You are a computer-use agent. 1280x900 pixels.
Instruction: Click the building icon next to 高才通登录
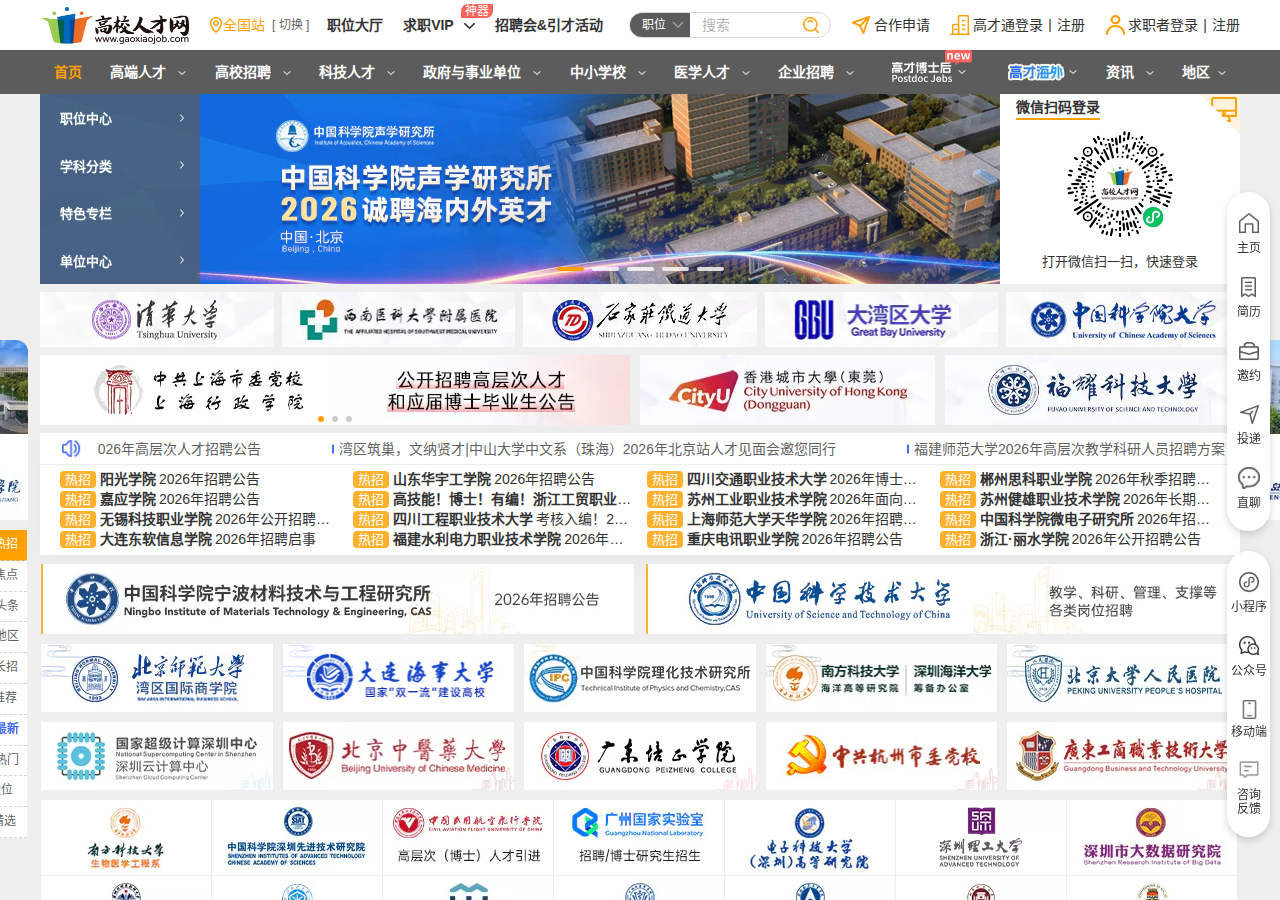pos(960,25)
